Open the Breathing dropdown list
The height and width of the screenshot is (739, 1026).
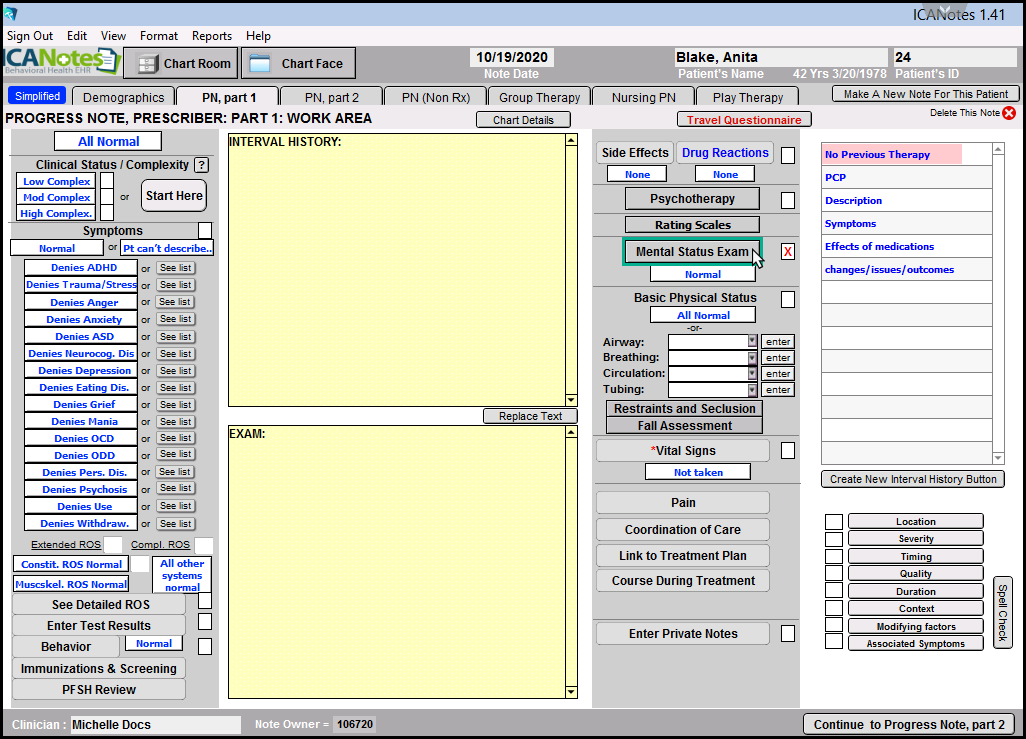(752, 358)
